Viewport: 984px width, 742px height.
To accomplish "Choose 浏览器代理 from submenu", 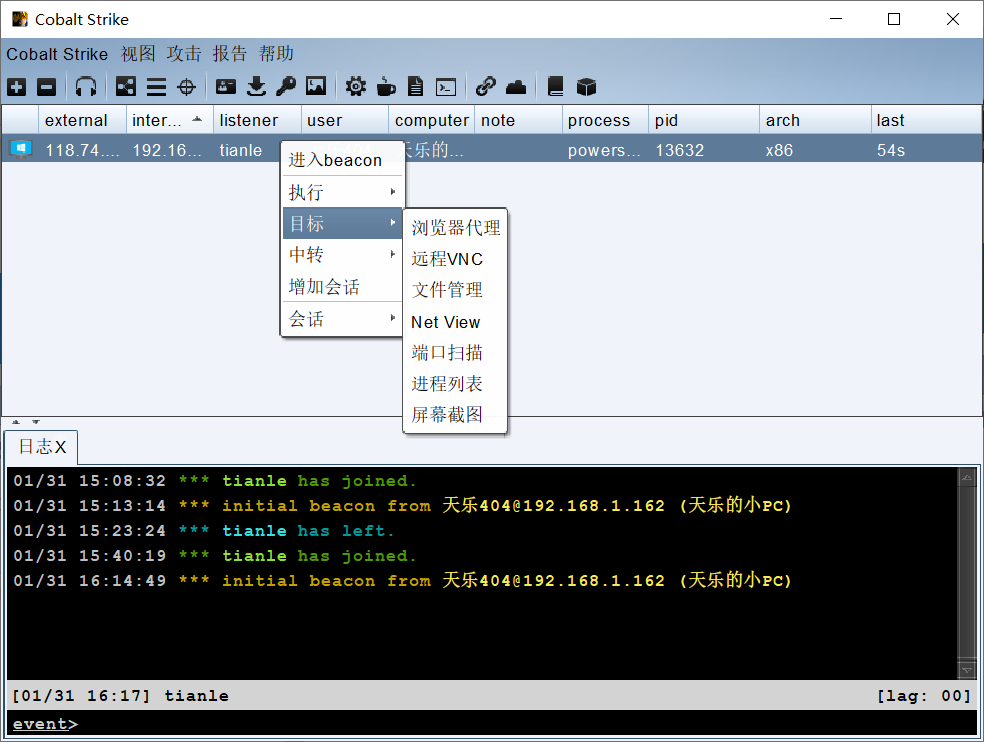I will (455, 228).
